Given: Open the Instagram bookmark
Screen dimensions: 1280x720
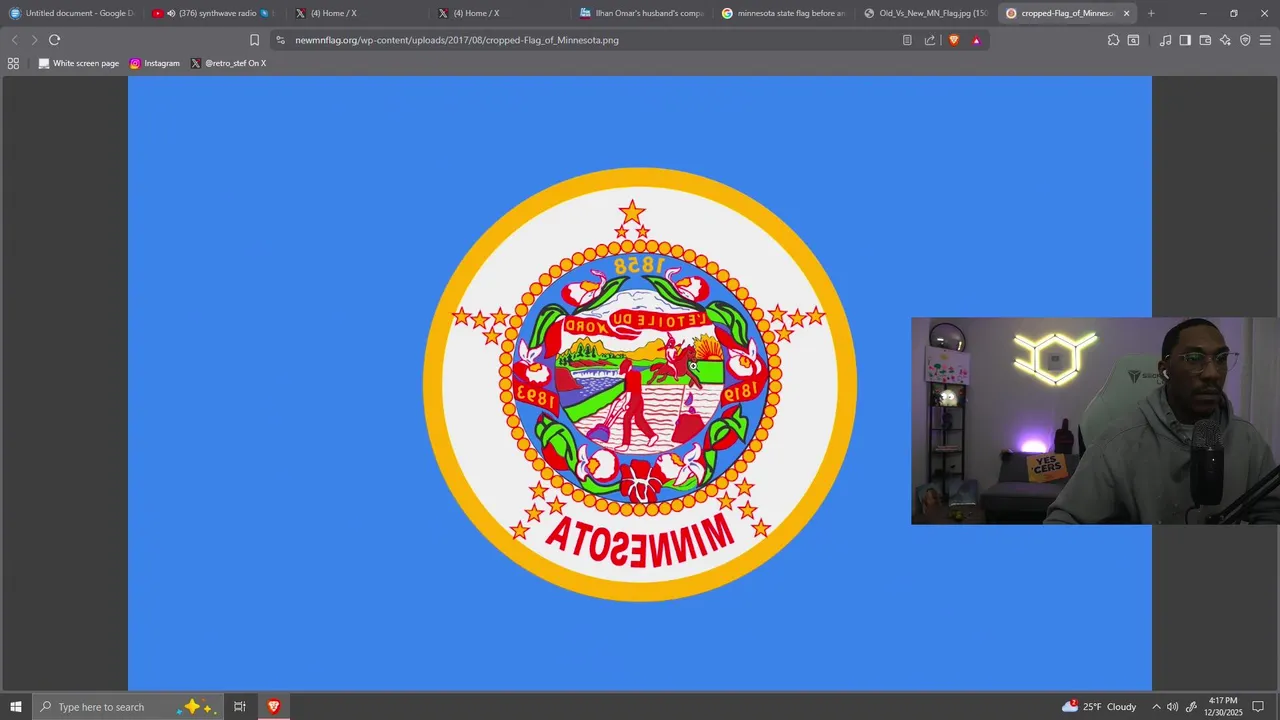Looking at the screenshot, I should pyautogui.click(x=155, y=63).
